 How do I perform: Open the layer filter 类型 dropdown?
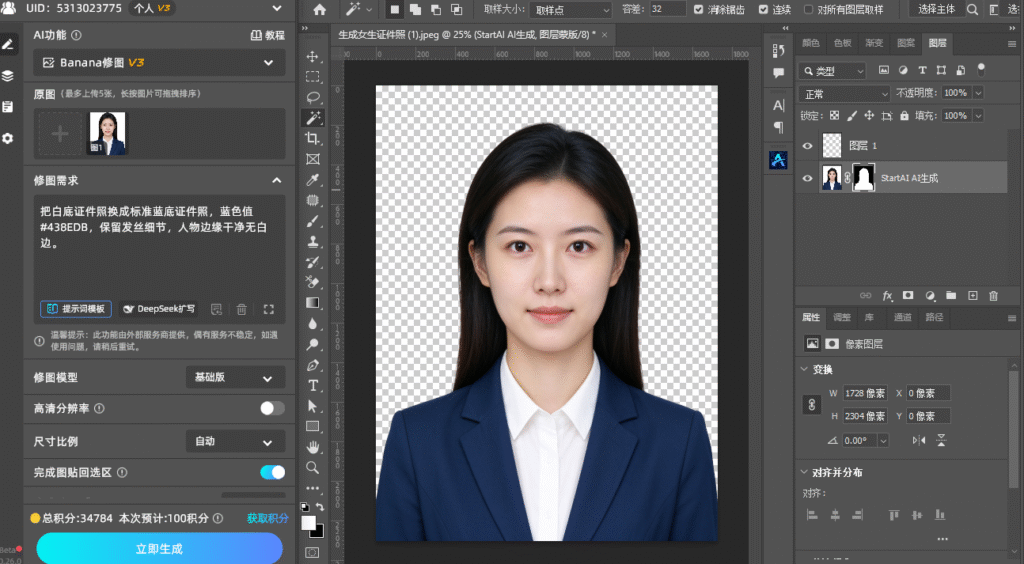tap(833, 70)
